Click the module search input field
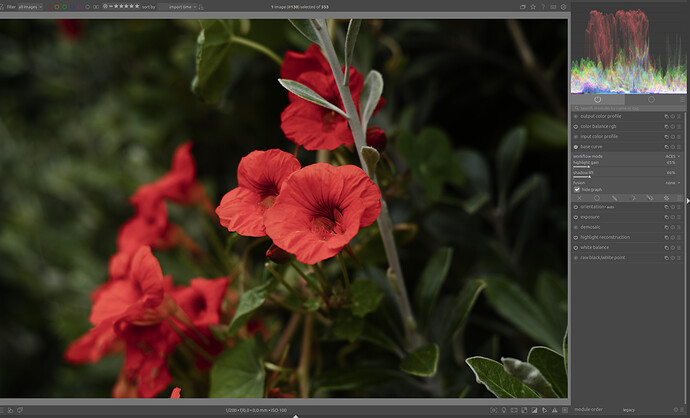The image size is (690, 418). tap(620, 108)
